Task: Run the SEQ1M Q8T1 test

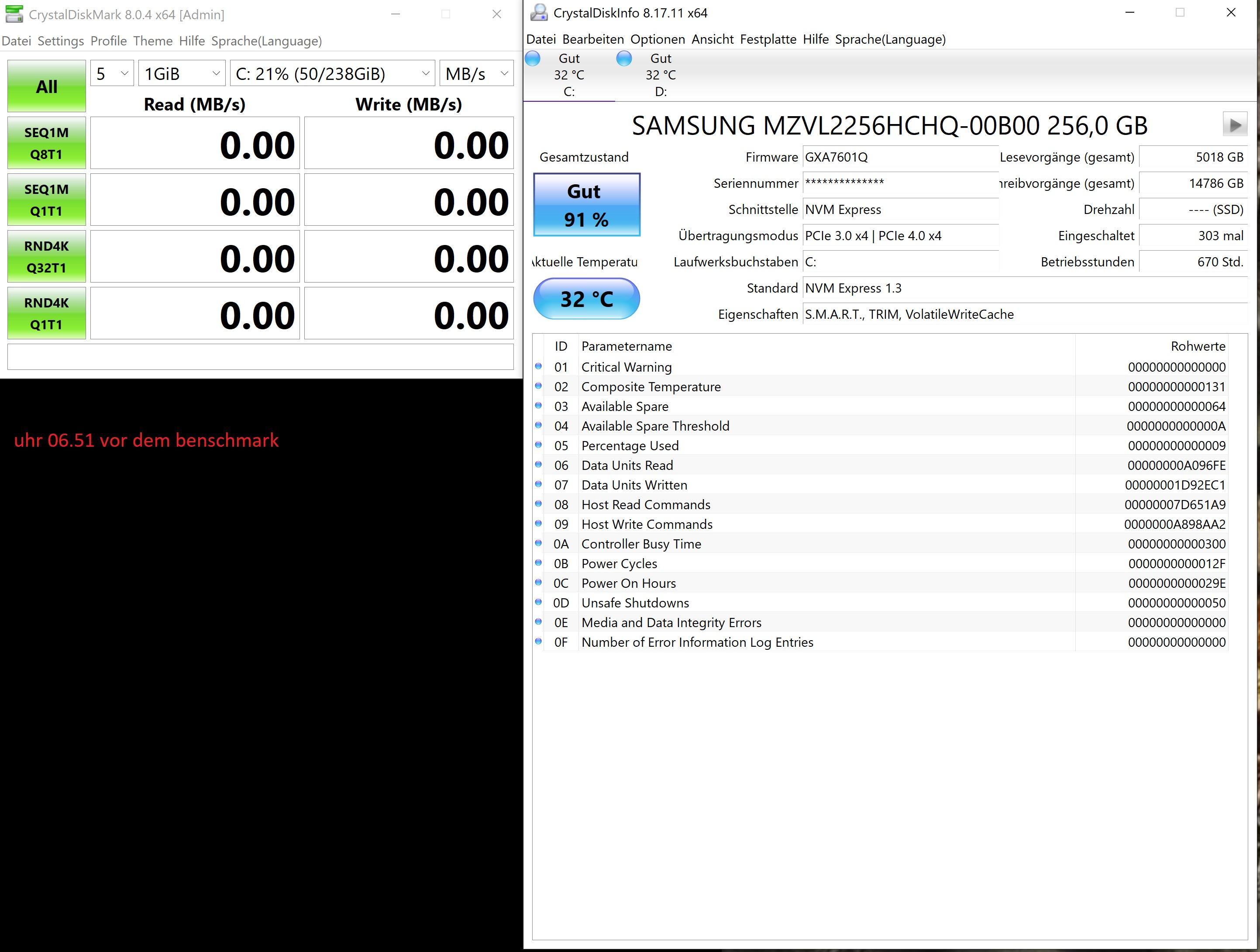Action: 47,143
